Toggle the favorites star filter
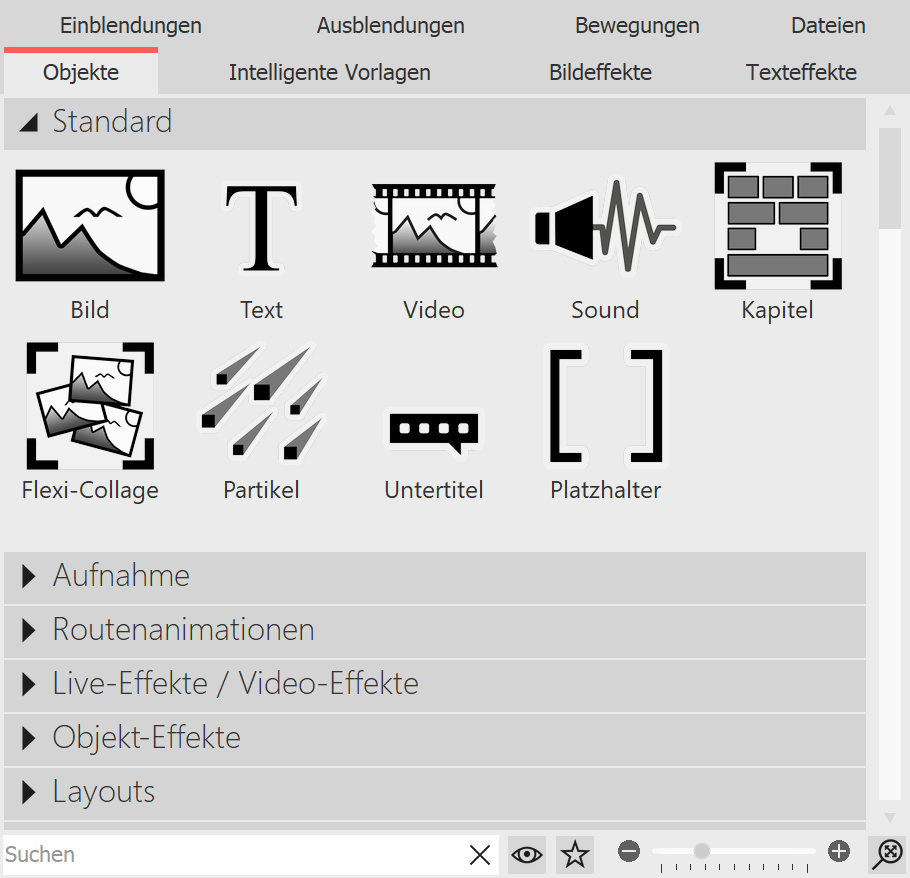The image size is (910, 878). coord(575,854)
